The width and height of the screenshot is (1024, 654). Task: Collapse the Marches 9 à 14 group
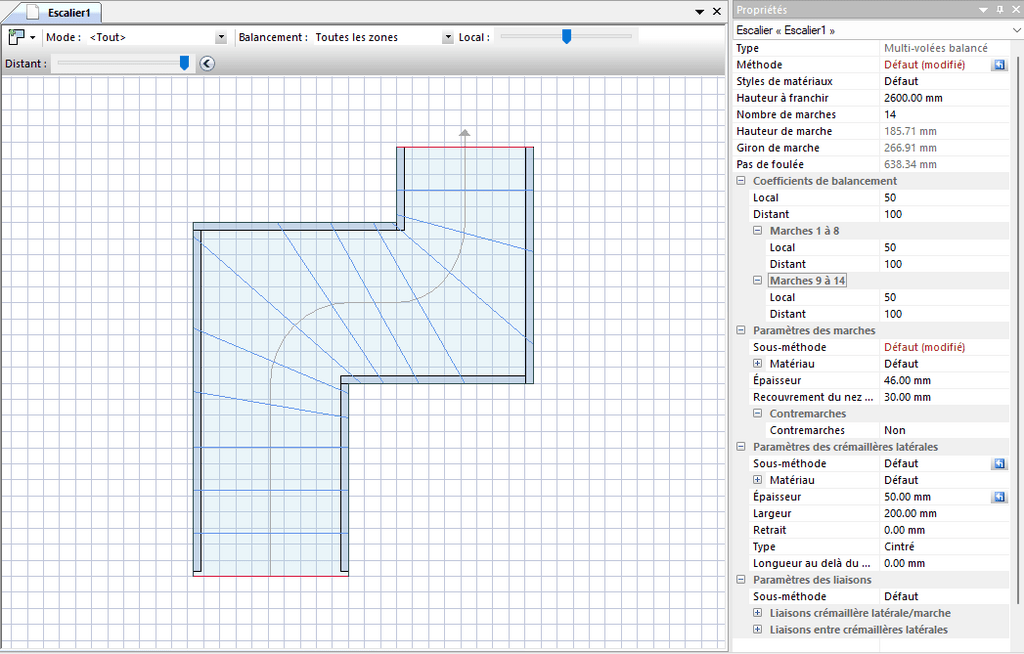(758, 280)
